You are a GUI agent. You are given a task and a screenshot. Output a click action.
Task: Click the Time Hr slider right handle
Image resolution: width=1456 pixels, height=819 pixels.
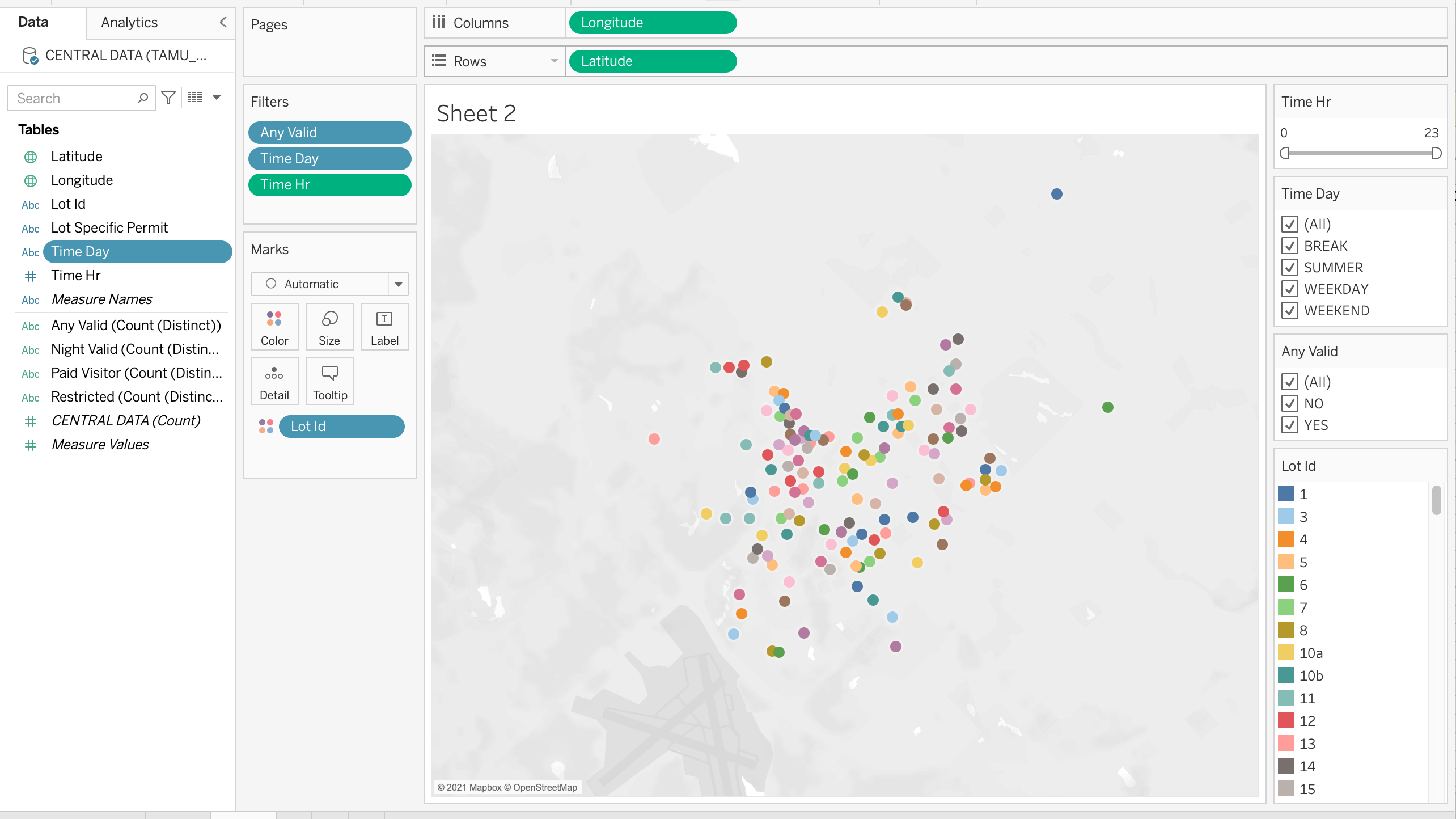click(x=1436, y=153)
